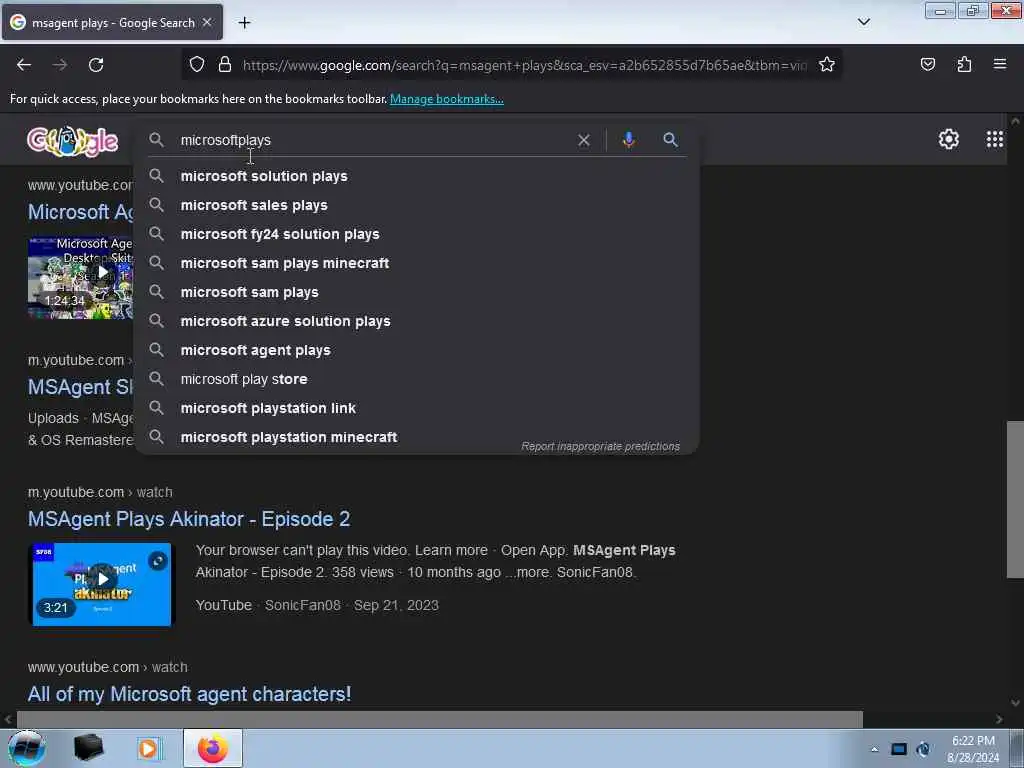This screenshot has width=1024, height=768.
Task: Clear the search box with the X
Action: 584,140
